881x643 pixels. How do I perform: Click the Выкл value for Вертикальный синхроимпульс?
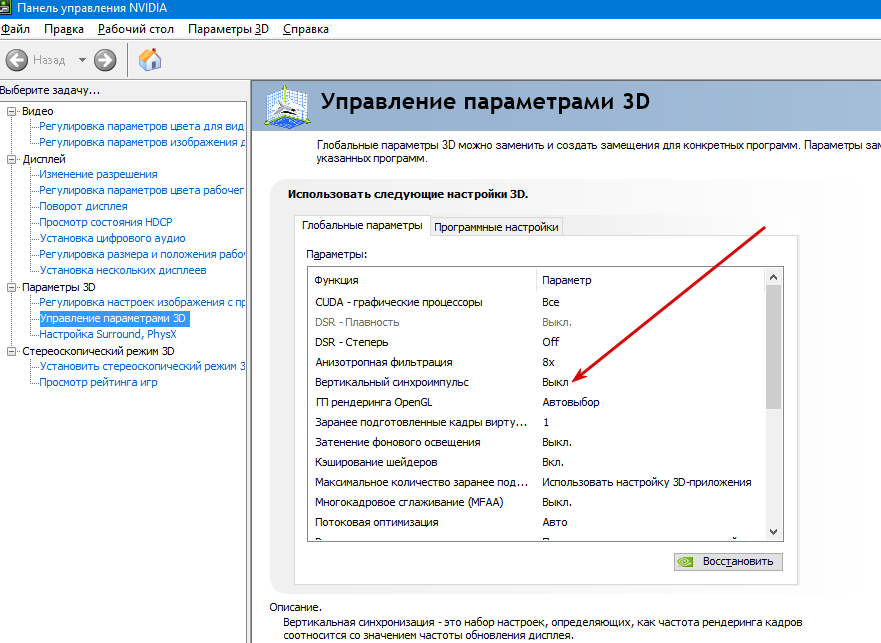click(x=555, y=382)
